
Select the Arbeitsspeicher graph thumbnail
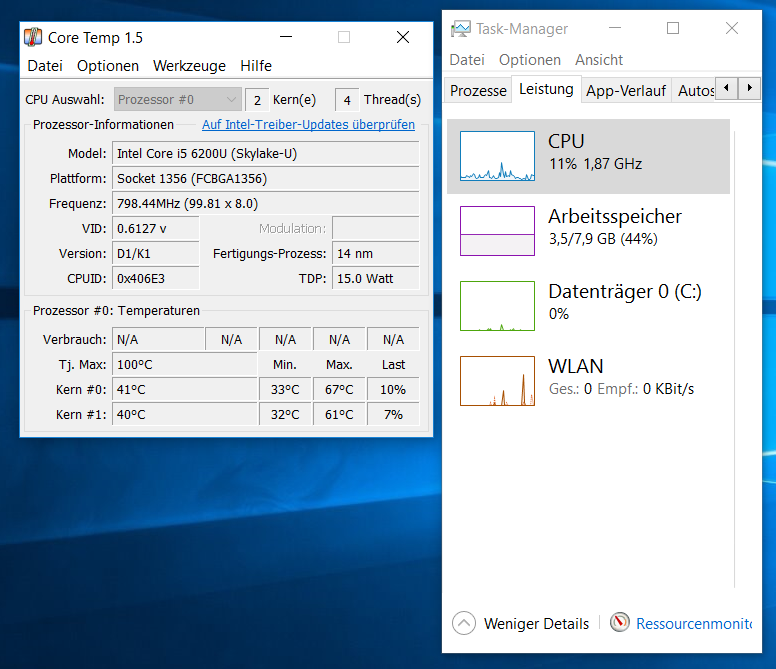[x=497, y=231]
